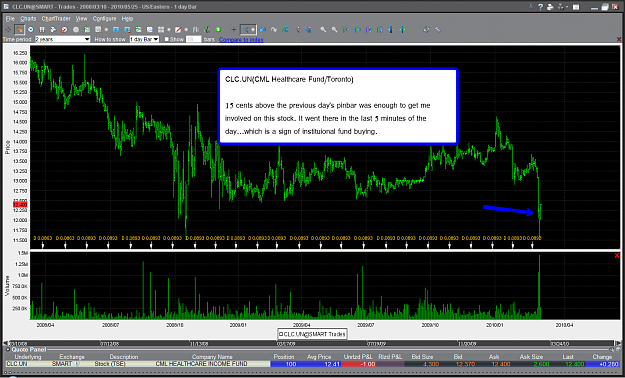Click the print icon in title bar

pos(550,7)
